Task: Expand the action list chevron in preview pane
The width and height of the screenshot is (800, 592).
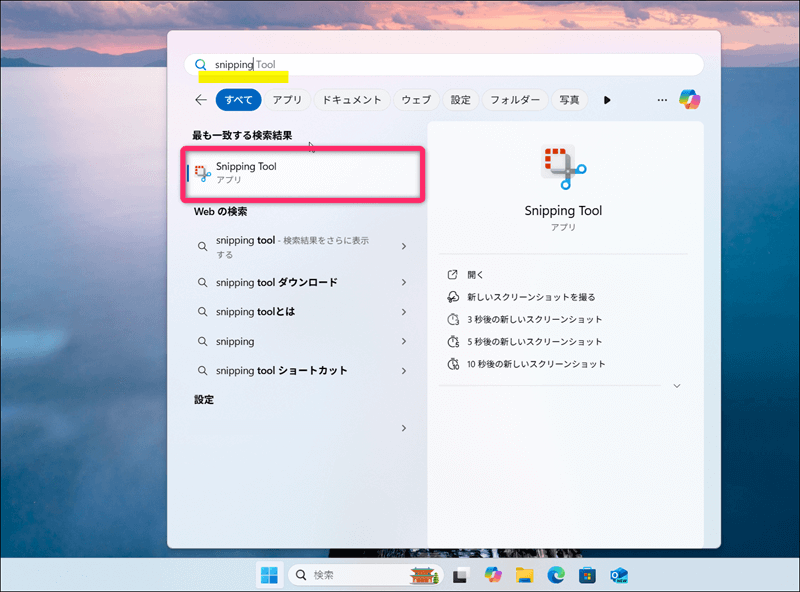Action: click(x=677, y=386)
